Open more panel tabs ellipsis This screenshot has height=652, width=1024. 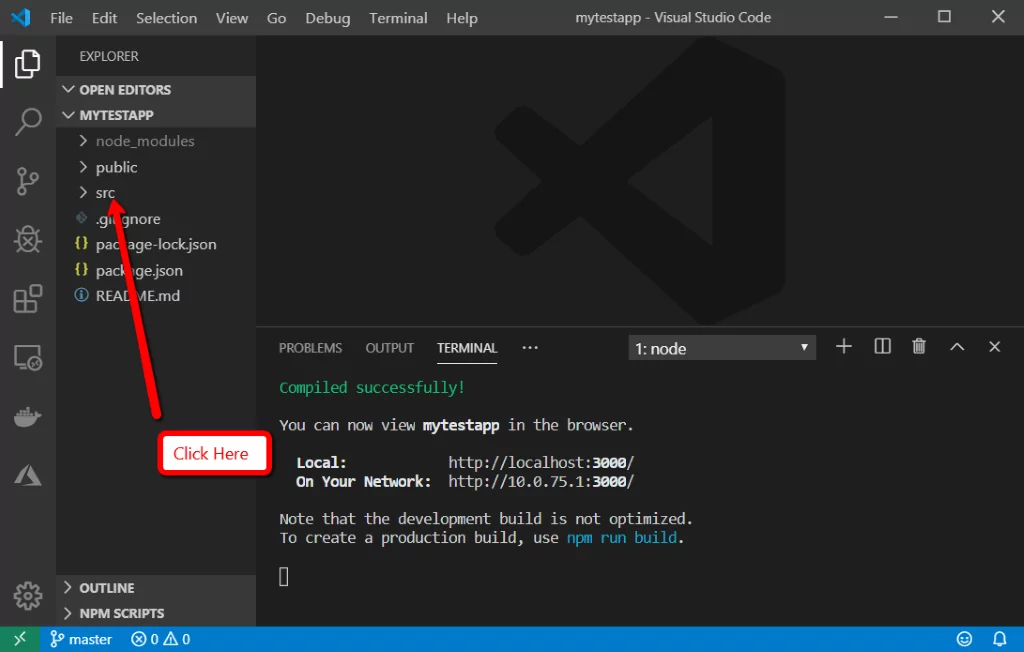530,348
